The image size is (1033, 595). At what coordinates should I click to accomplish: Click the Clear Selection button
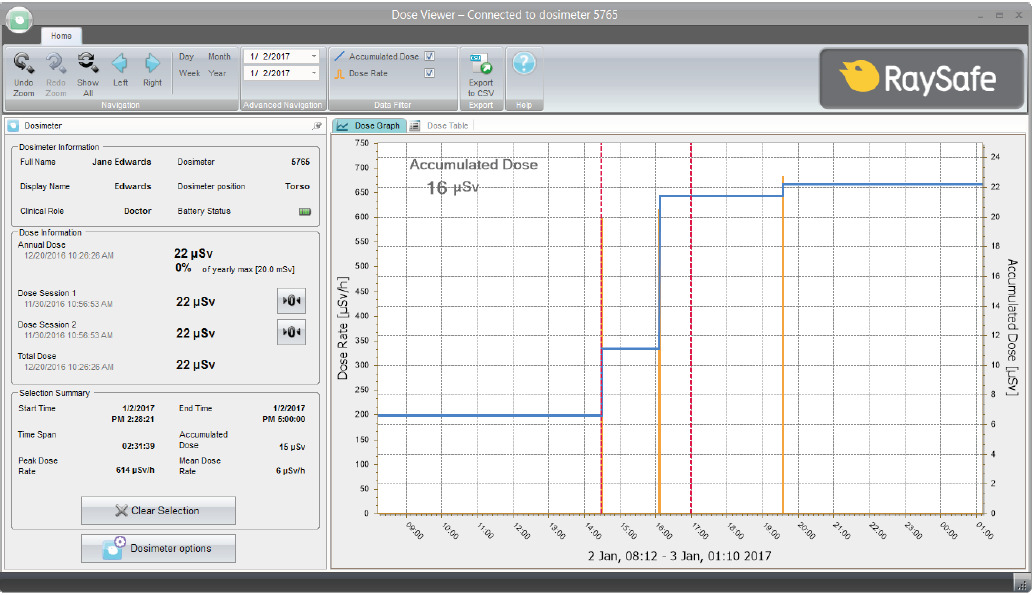pyautogui.click(x=158, y=511)
